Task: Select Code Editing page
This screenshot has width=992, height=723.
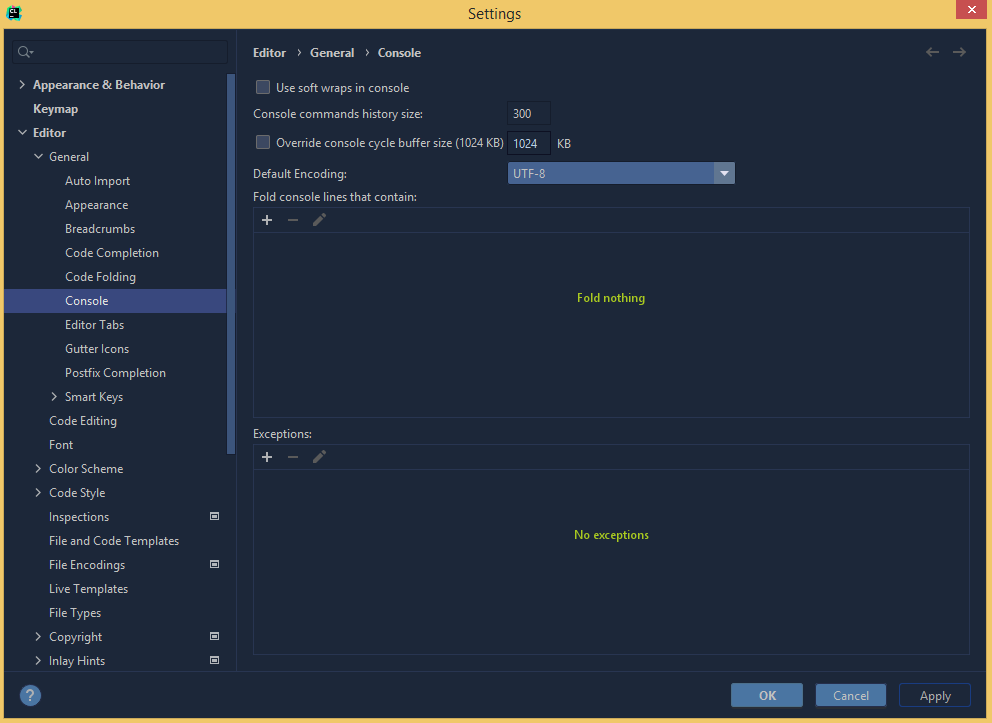Action: pyautogui.click(x=83, y=421)
